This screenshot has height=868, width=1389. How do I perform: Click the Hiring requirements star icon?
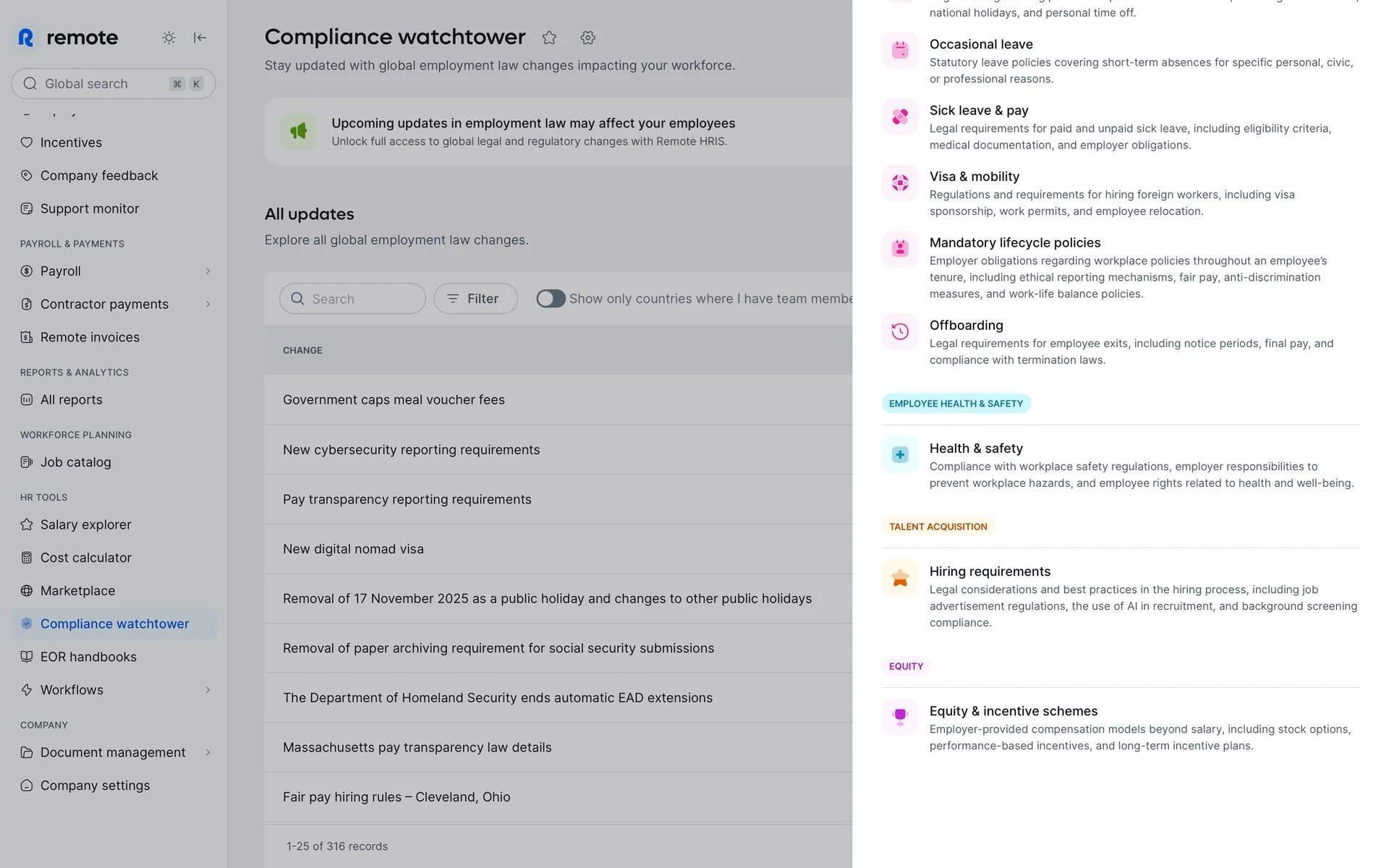(900, 578)
